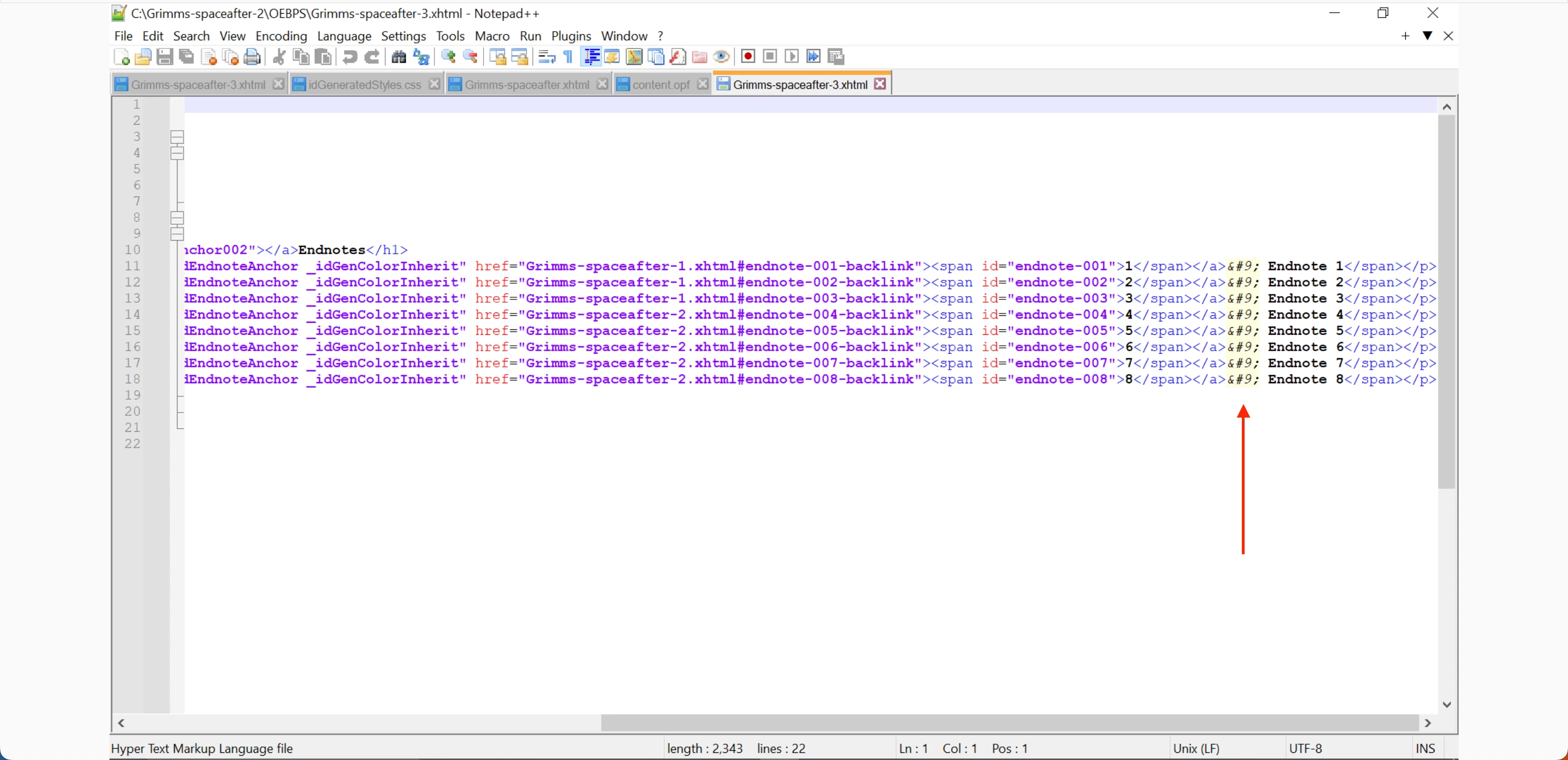Close the content.opf tab

(x=702, y=84)
